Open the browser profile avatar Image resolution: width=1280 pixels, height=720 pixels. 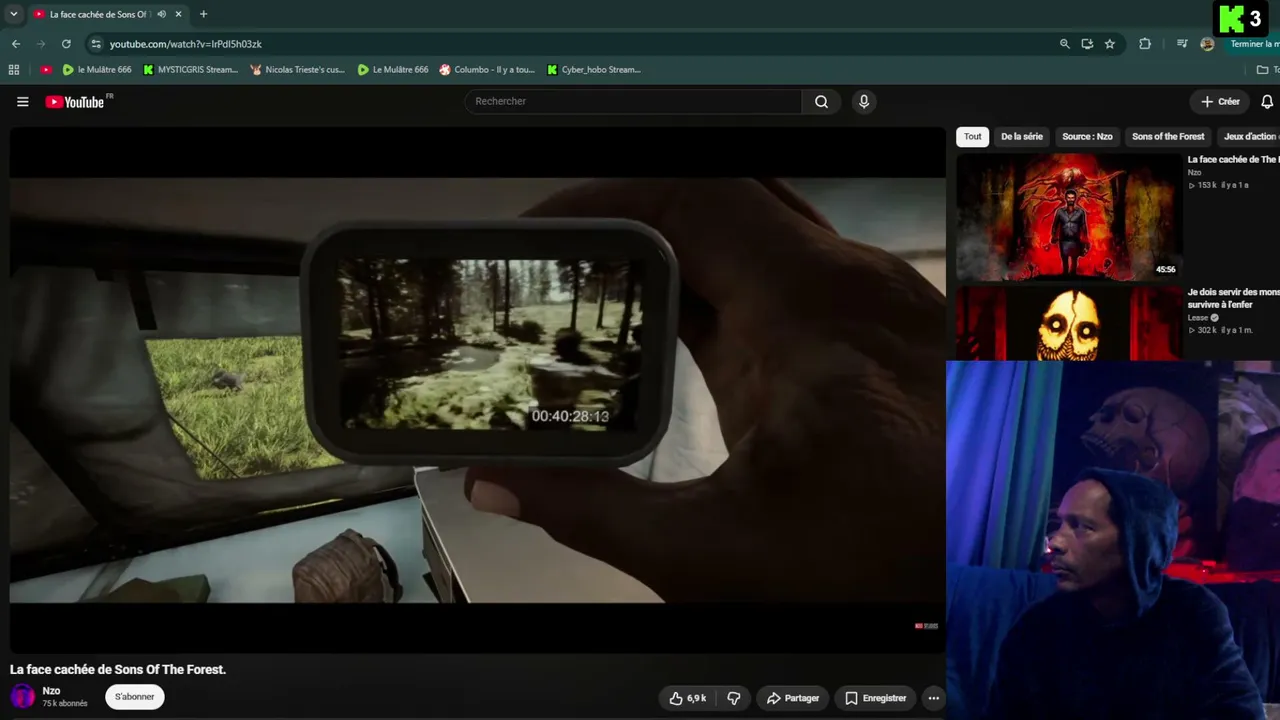click(x=1207, y=44)
